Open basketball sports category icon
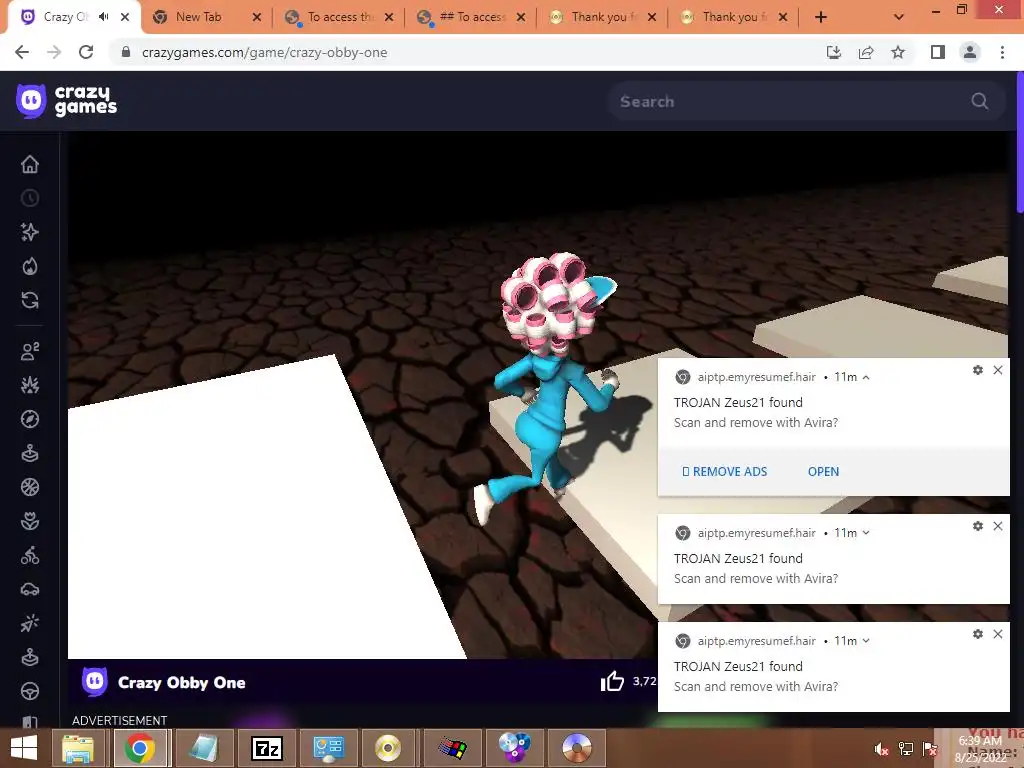The width and height of the screenshot is (1024, 768). coord(29,487)
